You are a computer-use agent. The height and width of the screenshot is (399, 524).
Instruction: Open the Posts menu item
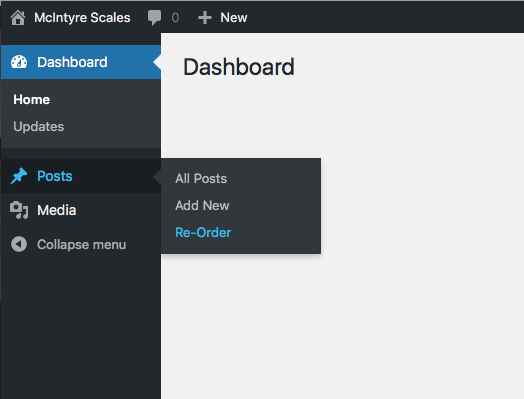(81, 176)
